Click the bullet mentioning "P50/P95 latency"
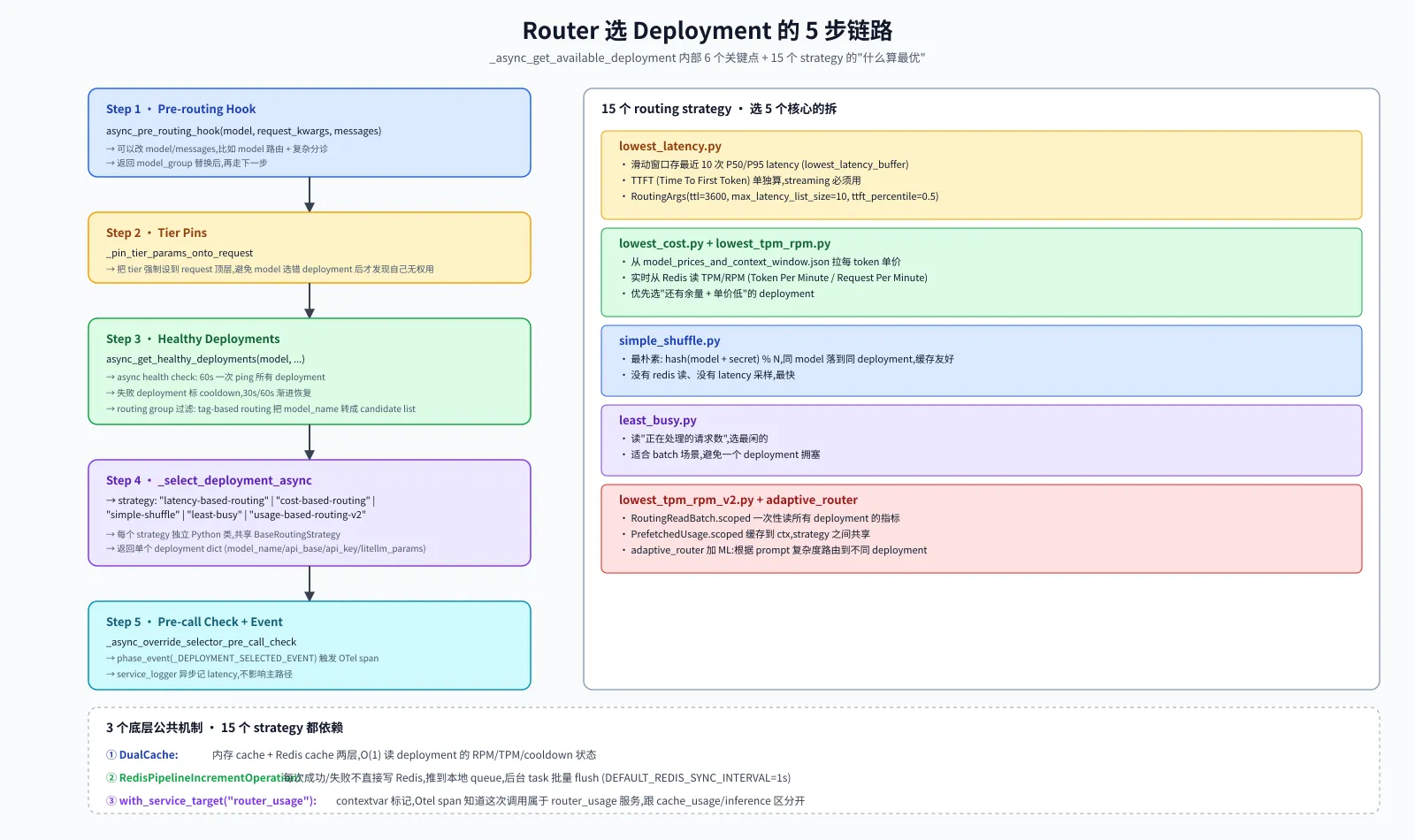 [x=764, y=164]
